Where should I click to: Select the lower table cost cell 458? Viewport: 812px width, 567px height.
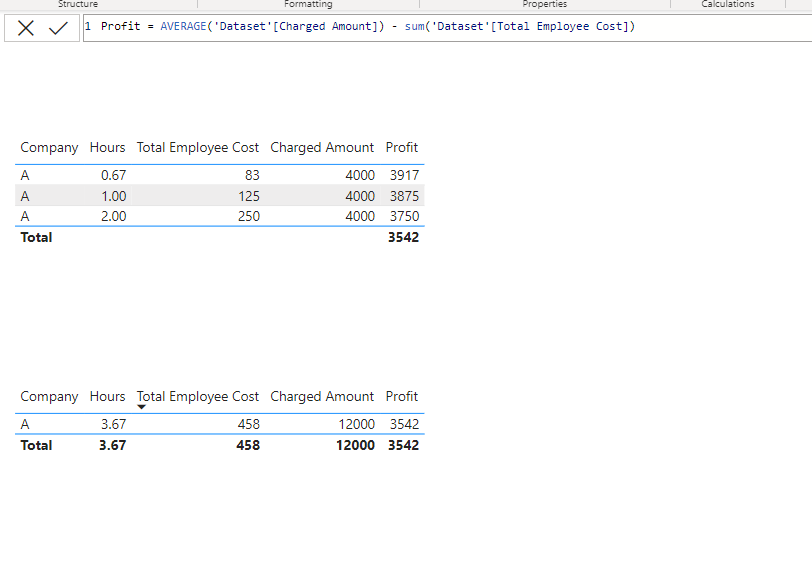click(249, 425)
